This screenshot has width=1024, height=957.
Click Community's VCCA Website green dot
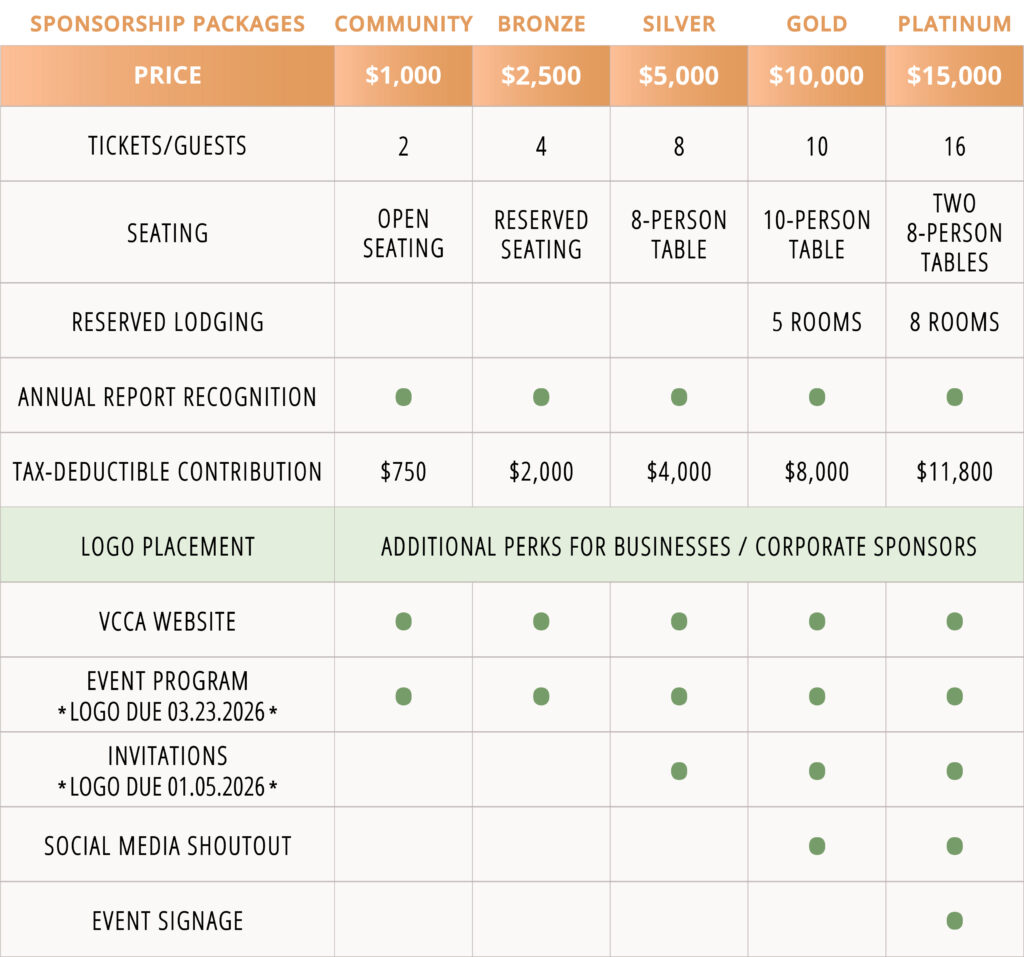(403, 621)
